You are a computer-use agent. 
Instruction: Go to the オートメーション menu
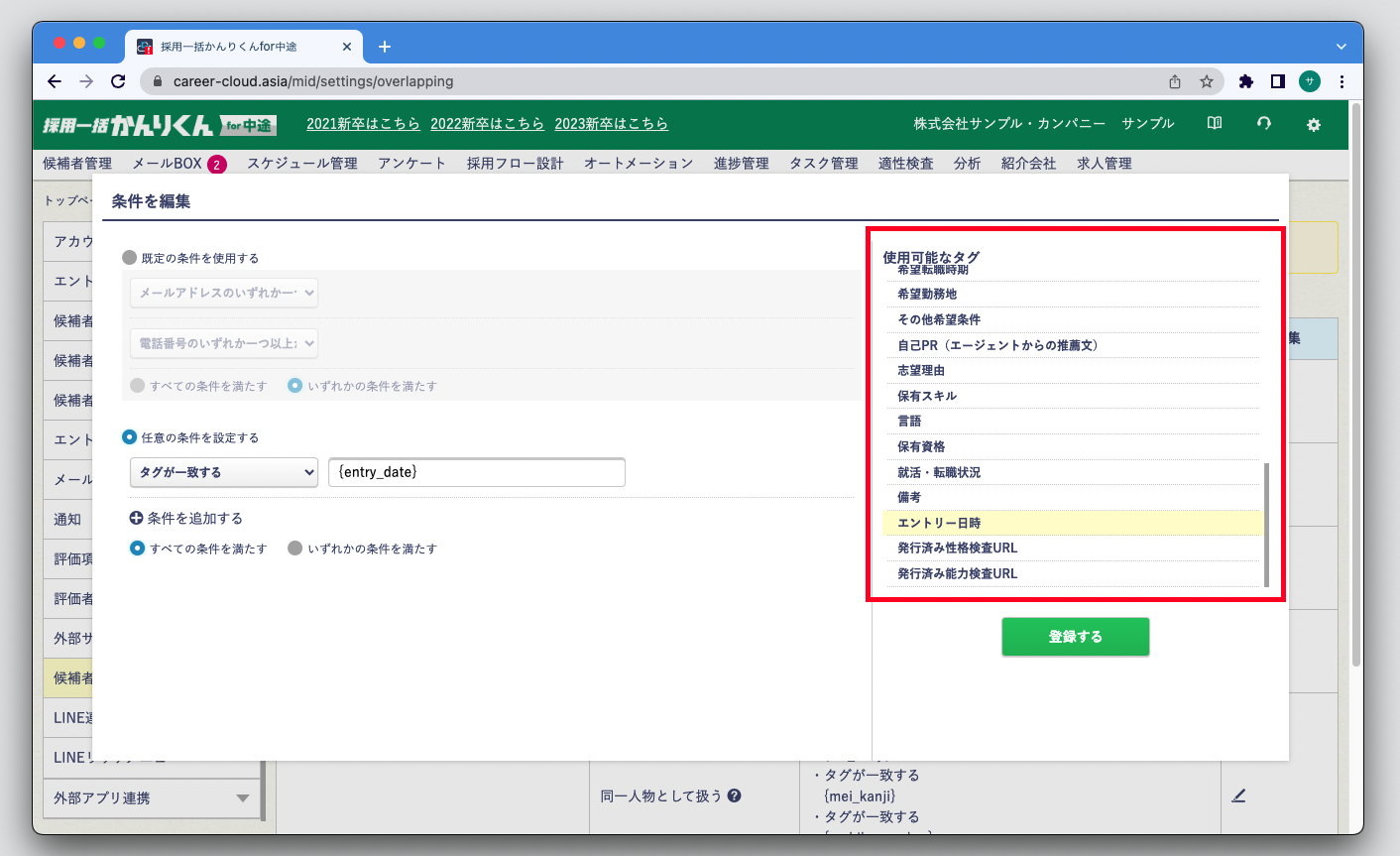click(638, 164)
